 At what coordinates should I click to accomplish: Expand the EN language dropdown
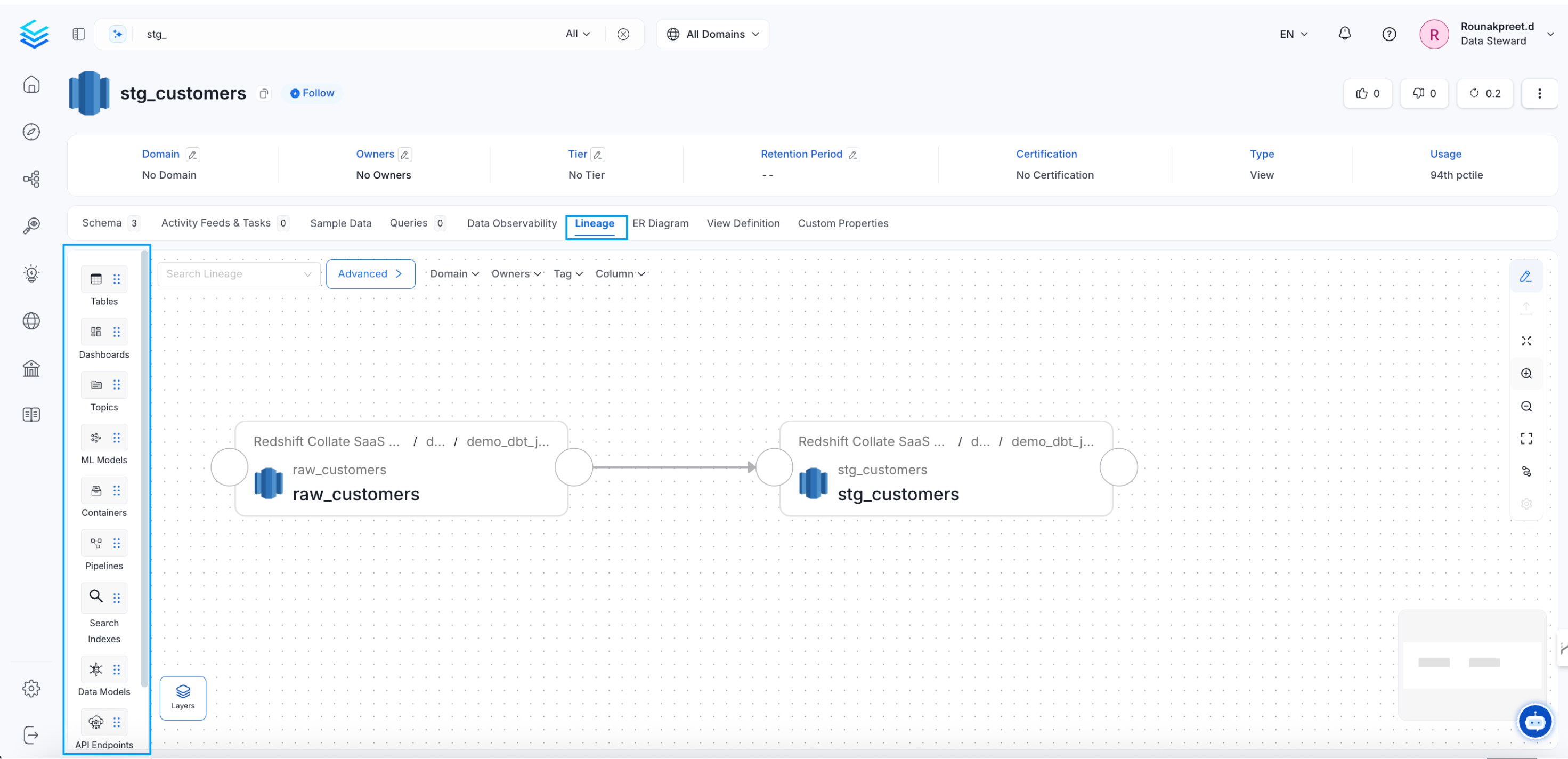coord(1291,34)
